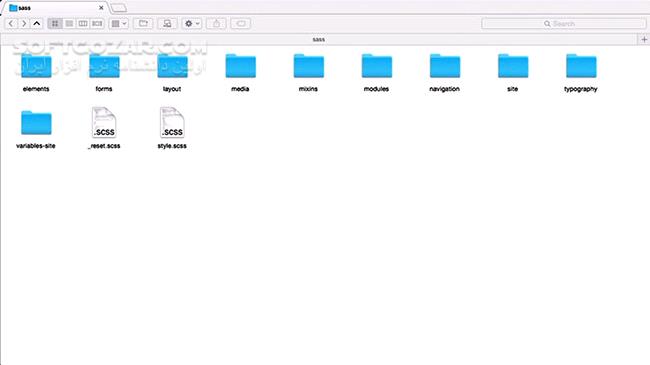
Task: Switch to cover flow view
Action: 97,24
